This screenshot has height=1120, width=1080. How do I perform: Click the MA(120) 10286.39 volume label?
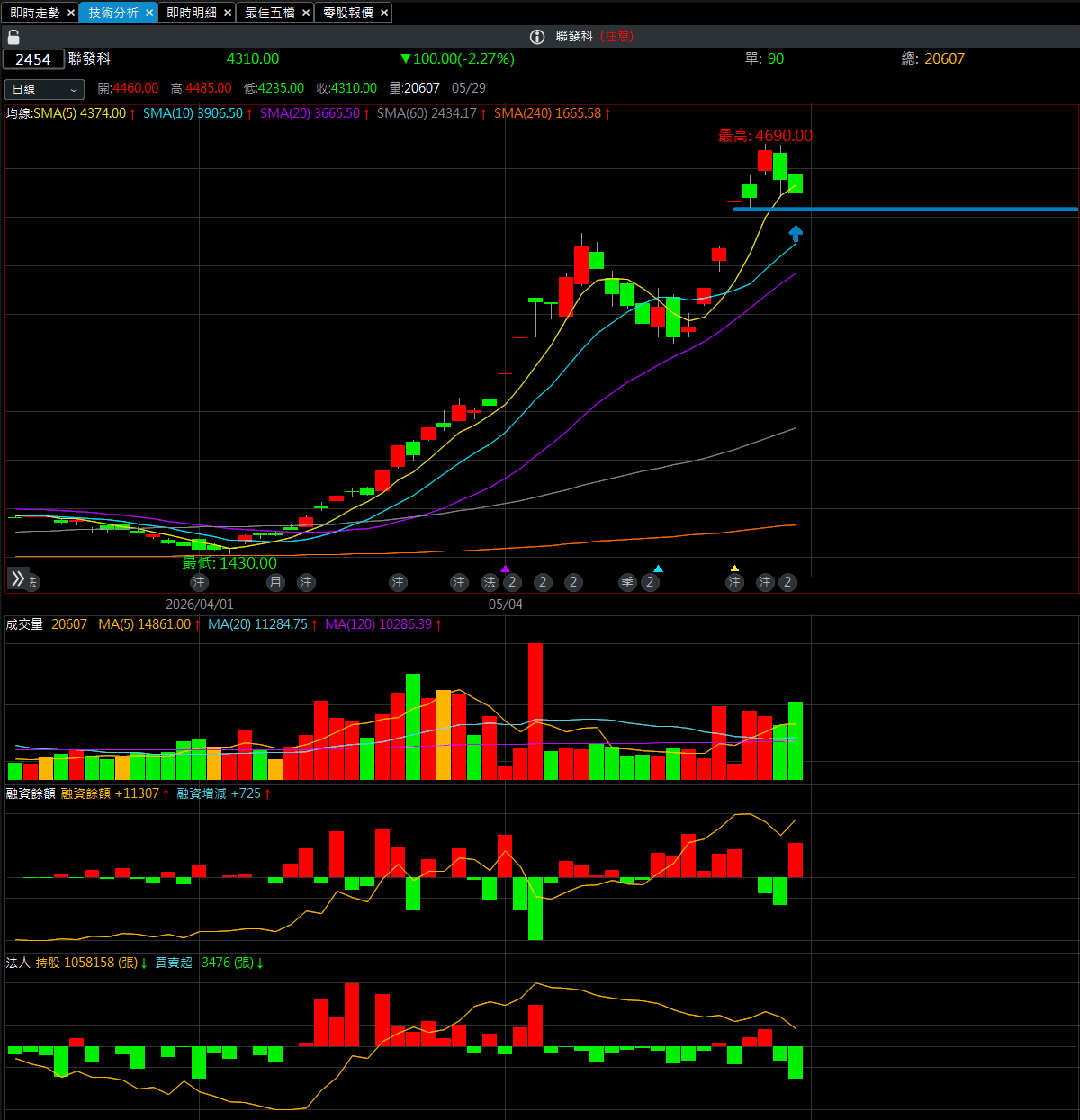(378, 624)
